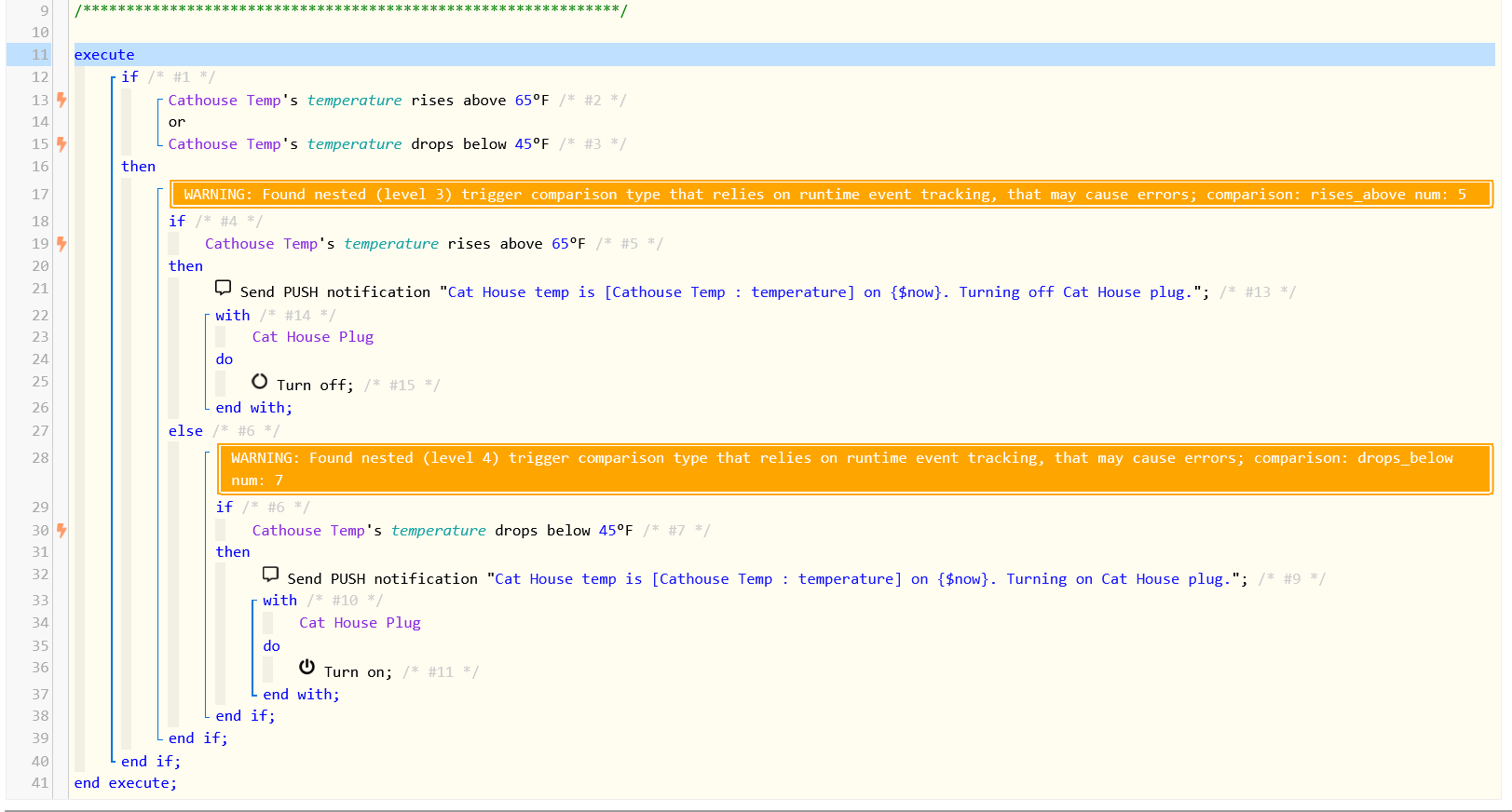
Task: Select the highlighted execute line
Action: point(104,55)
